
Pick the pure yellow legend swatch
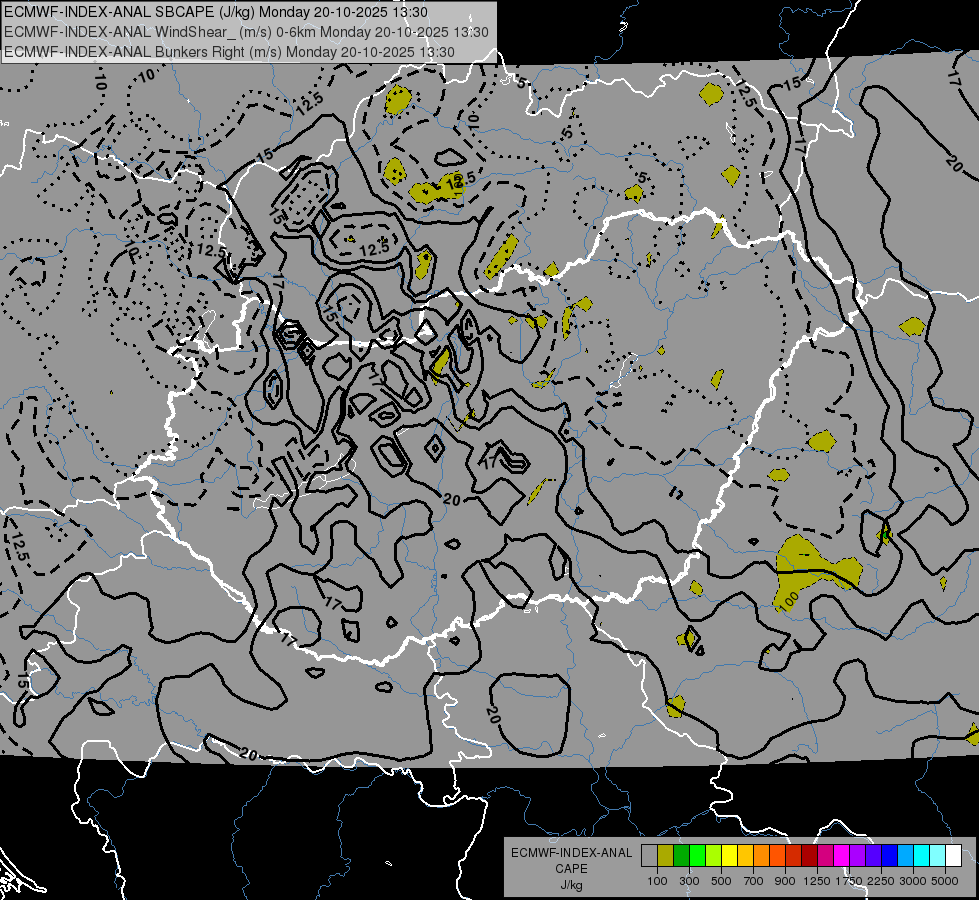pos(729,856)
